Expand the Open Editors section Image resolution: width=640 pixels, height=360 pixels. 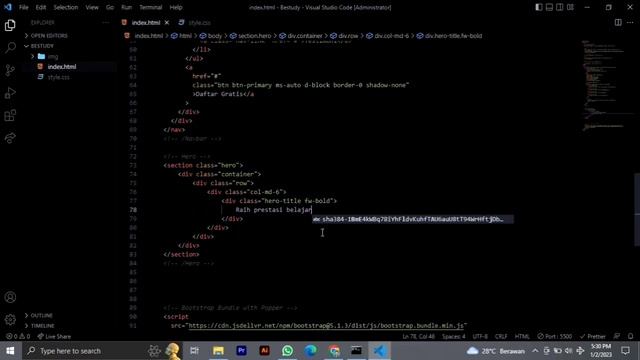49,36
